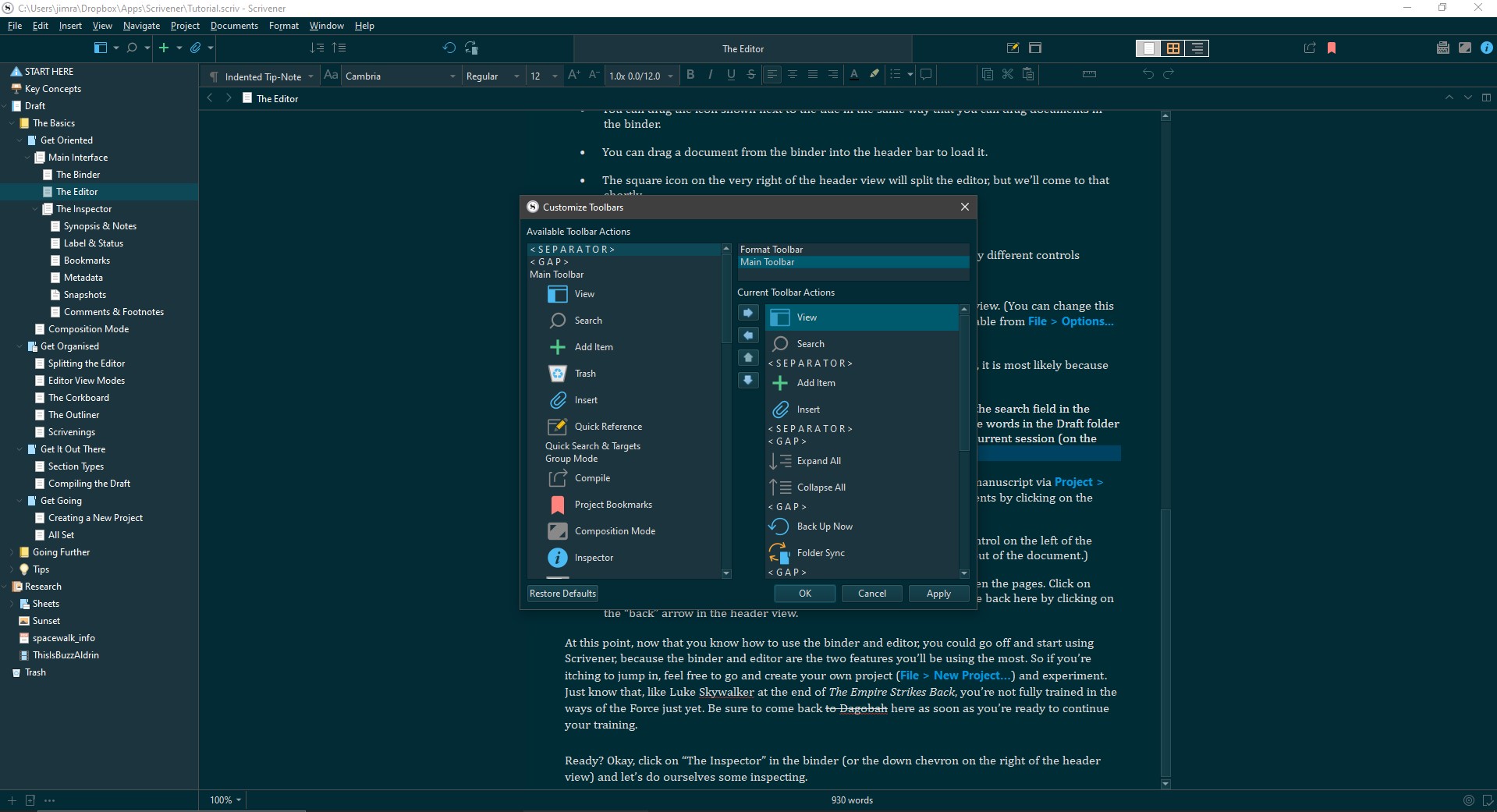The width and height of the screenshot is (1497, 812).
Task: Collapse The Inspector folder in binder
Action: 35,209
